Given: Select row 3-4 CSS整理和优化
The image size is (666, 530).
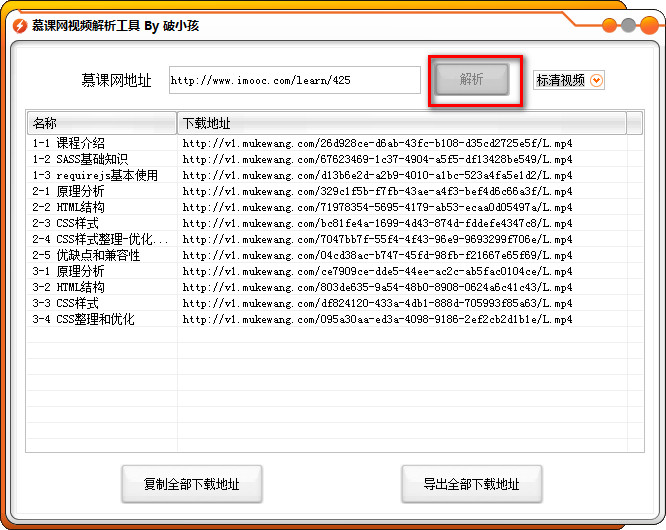Looking at the screenshot, I should (335, 319).
